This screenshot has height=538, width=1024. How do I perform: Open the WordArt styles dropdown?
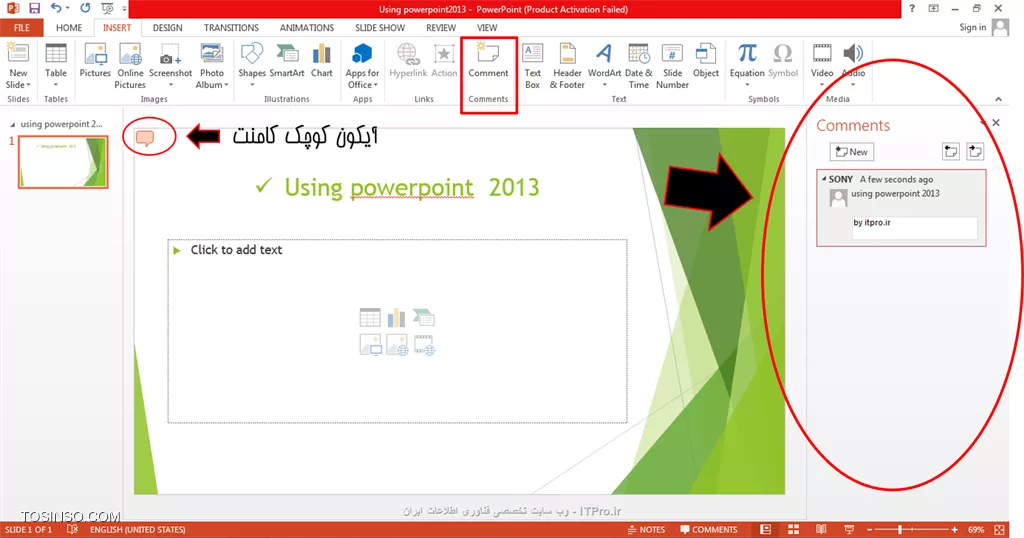[x=604, y=84]
